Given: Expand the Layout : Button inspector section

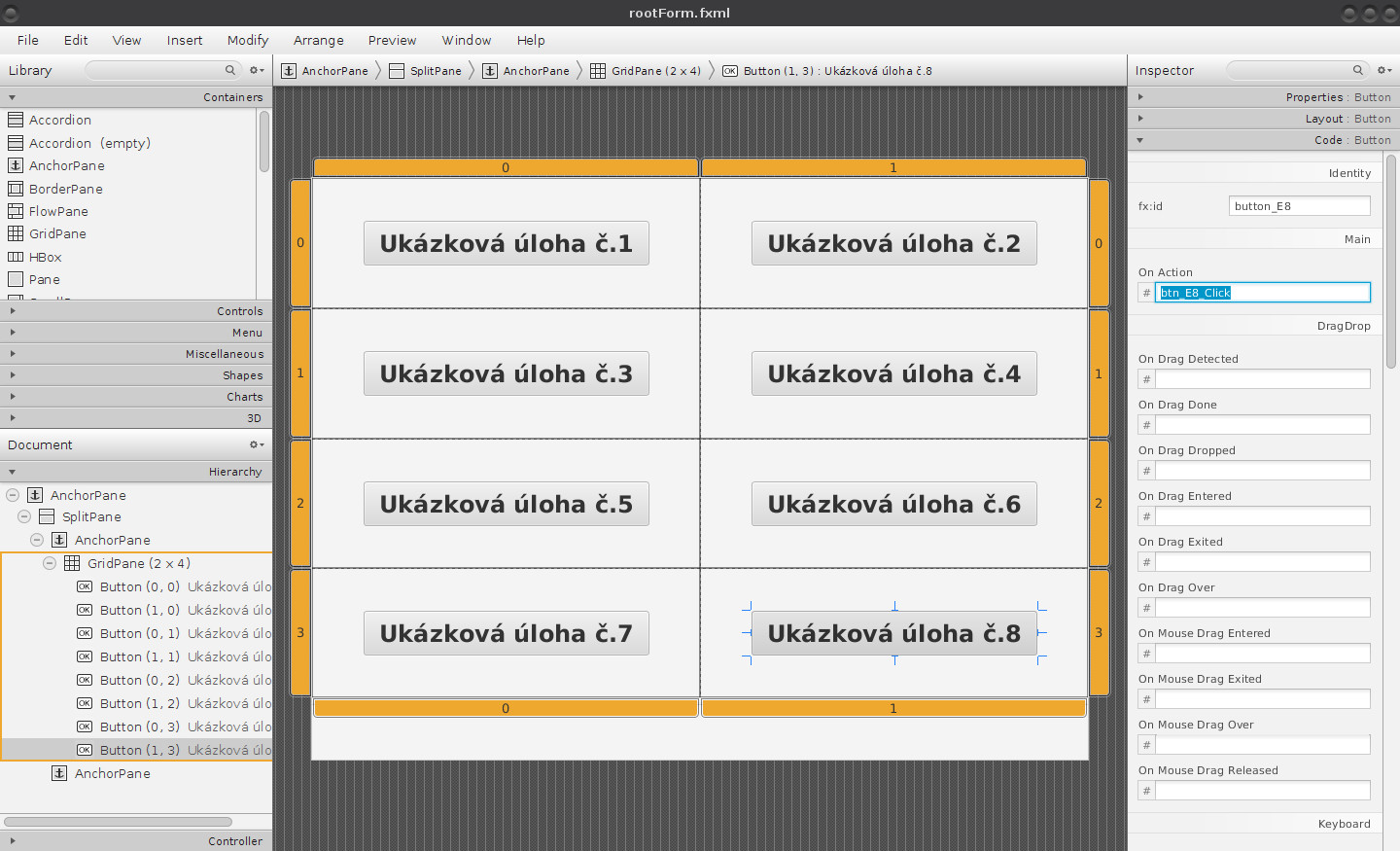Looking at the screenshot, I should pos(1264,119).
